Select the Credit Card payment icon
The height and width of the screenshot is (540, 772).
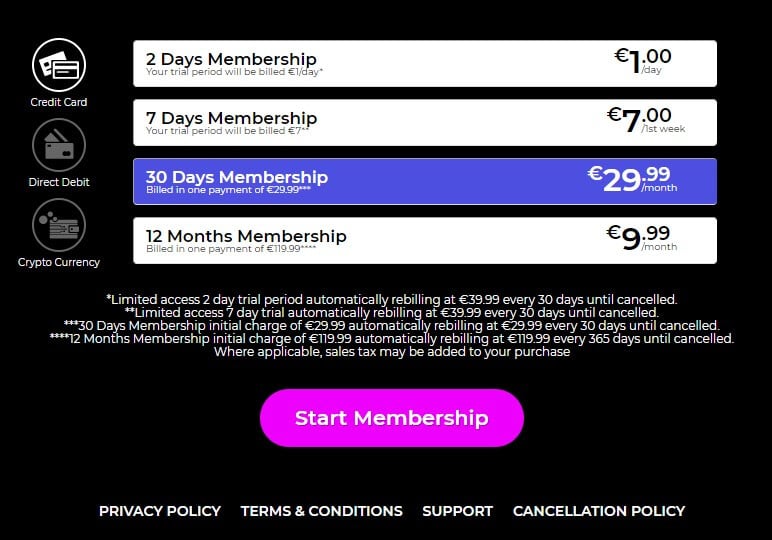pyautogui.click(x=59, y=65)
